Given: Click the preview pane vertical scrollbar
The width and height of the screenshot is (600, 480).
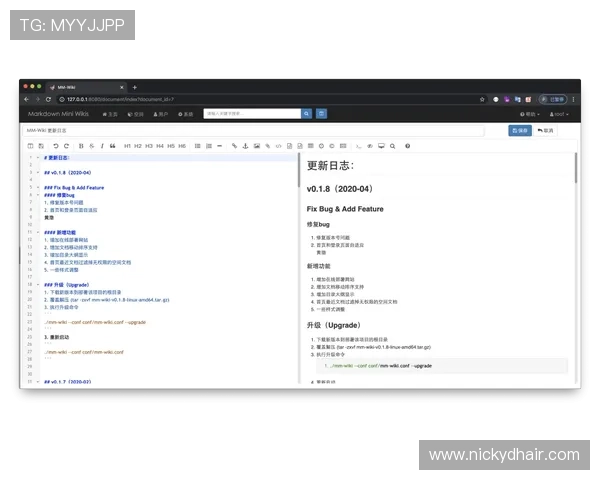Looking at the screenshot, I should [x=576, y=168].
